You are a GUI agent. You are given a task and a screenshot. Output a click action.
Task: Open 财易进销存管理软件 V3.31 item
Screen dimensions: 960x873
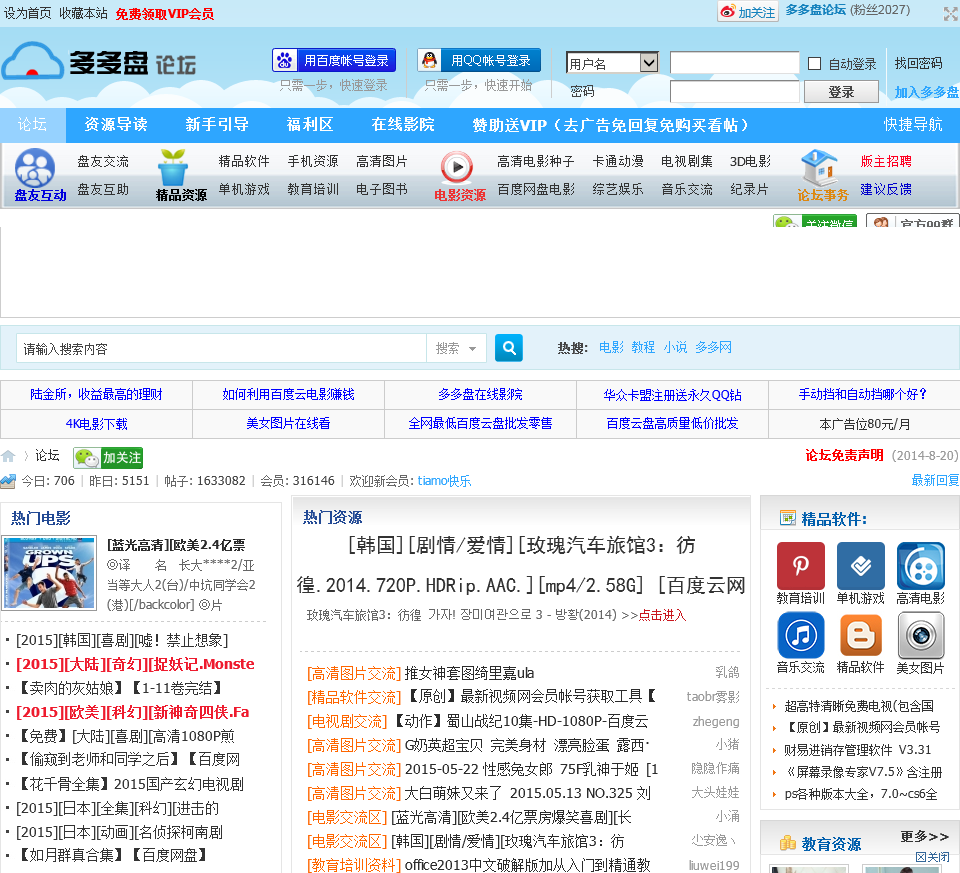pos(857,749)
